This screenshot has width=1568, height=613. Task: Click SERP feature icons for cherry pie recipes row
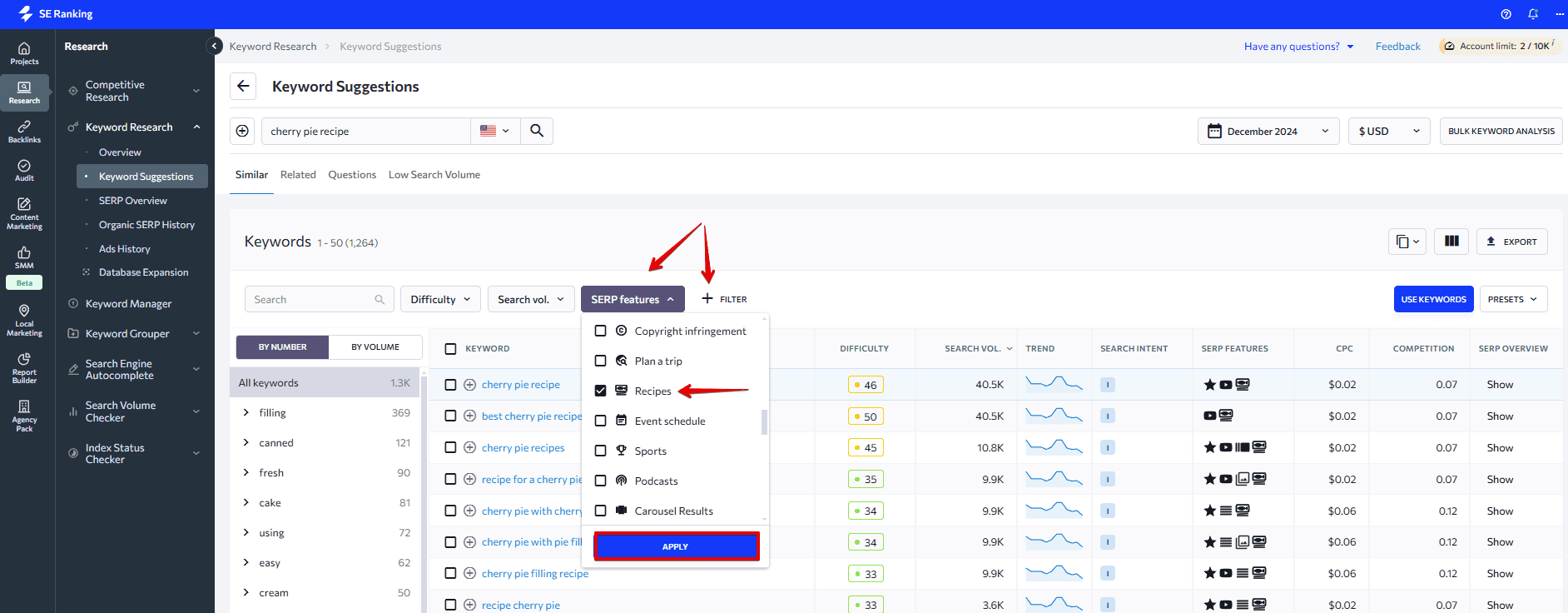[x=1235, y=447]
